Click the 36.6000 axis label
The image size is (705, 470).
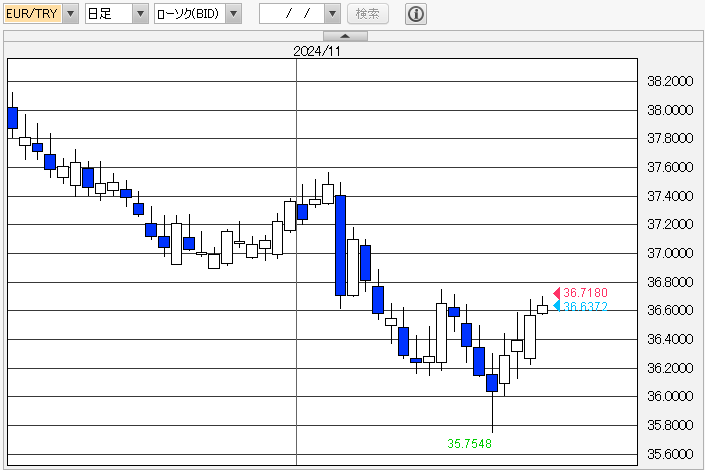coord(670,310)
